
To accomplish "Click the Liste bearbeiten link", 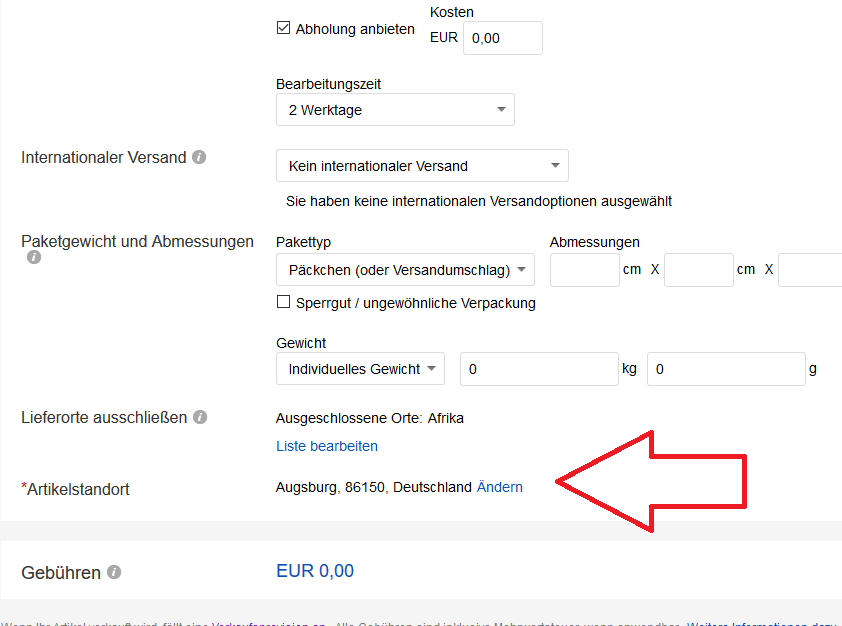I will (326, 445).
